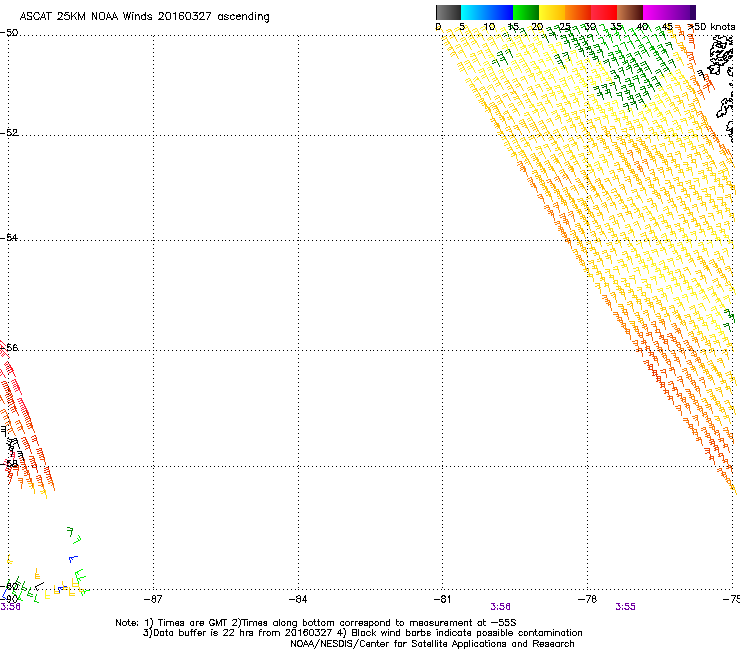This screenshot has width=740, height=650.
Task: Click the black coastline outline at the top right
Action: click(722, 54)
